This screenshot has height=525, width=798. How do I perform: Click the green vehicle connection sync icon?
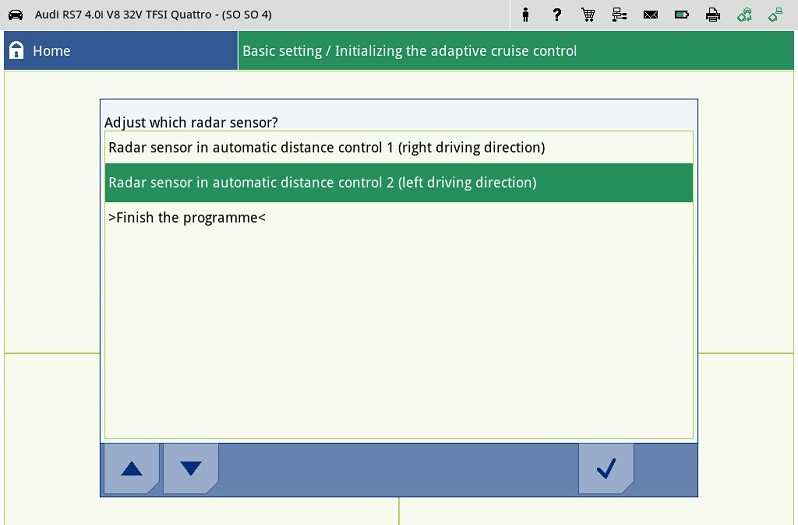click(x=744, y=15)
